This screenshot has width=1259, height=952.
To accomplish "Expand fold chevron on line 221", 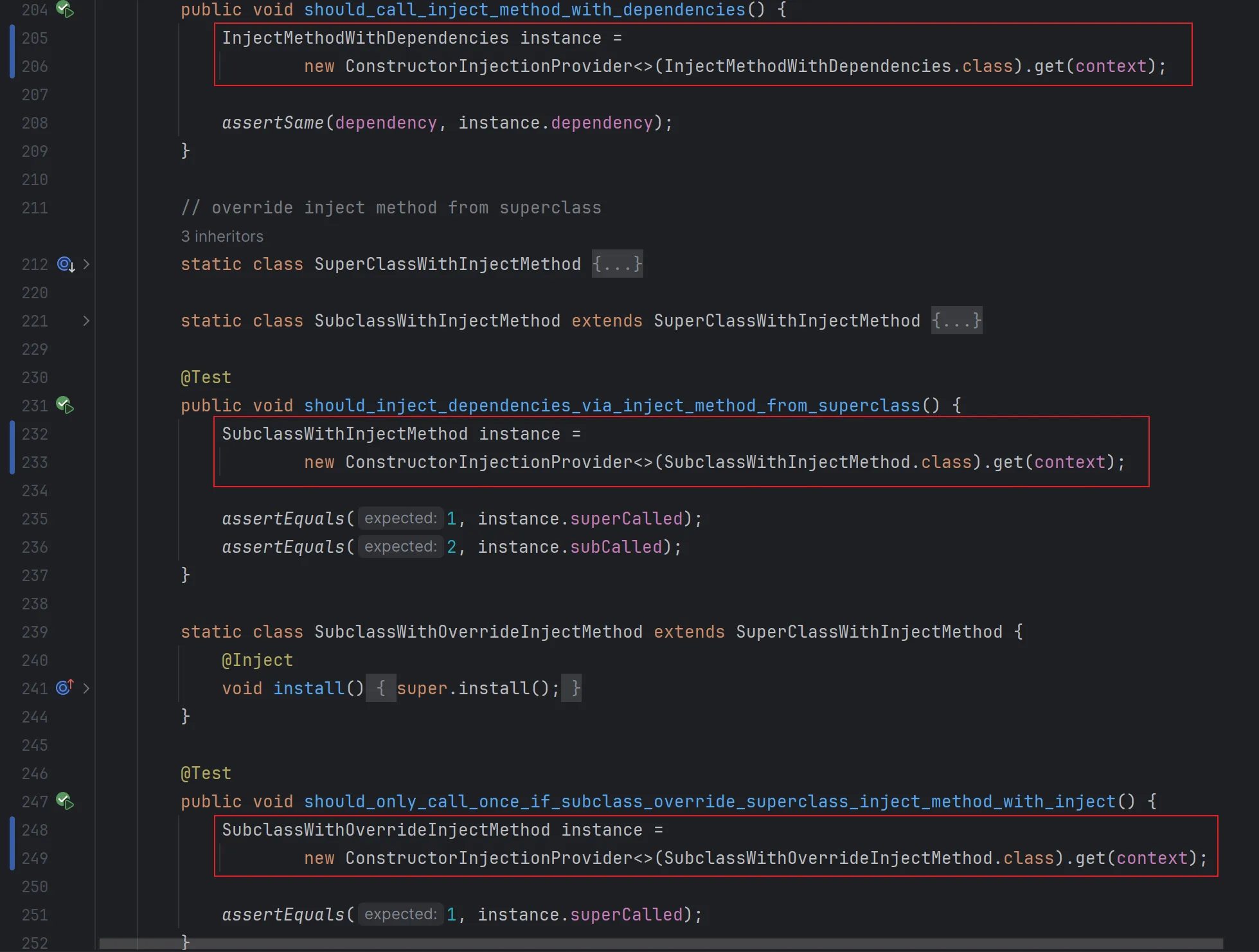I will click(87, 321).
